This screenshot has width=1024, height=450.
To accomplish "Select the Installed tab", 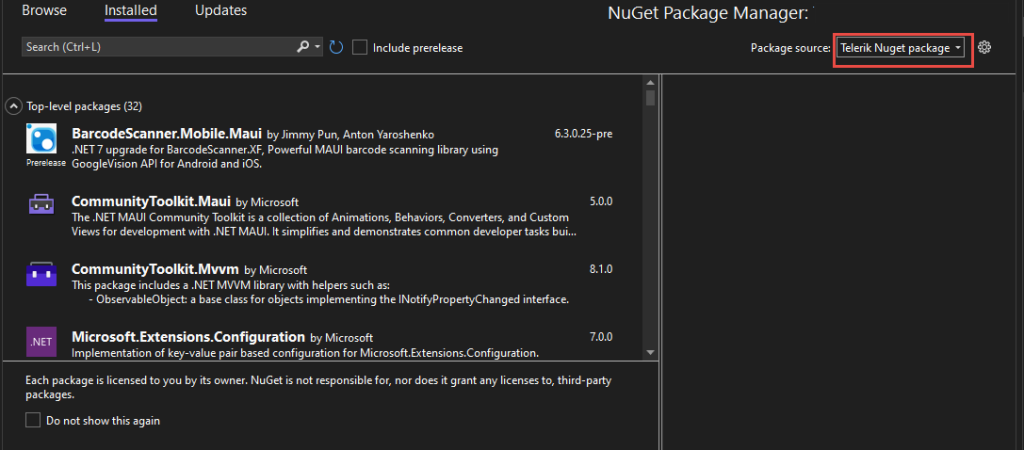I will click(131, 11).
